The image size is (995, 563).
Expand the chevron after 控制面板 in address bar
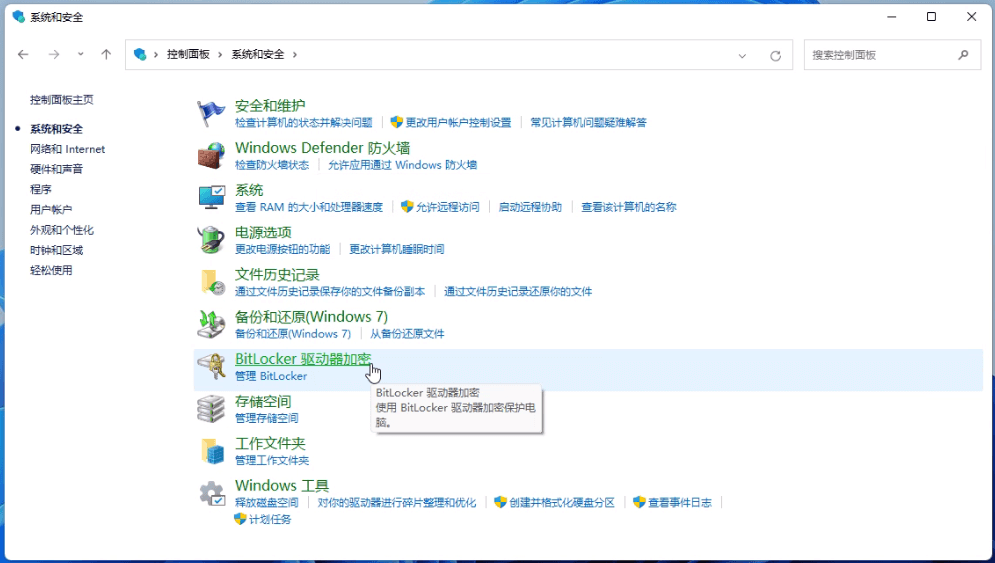(x=220, y=54)
